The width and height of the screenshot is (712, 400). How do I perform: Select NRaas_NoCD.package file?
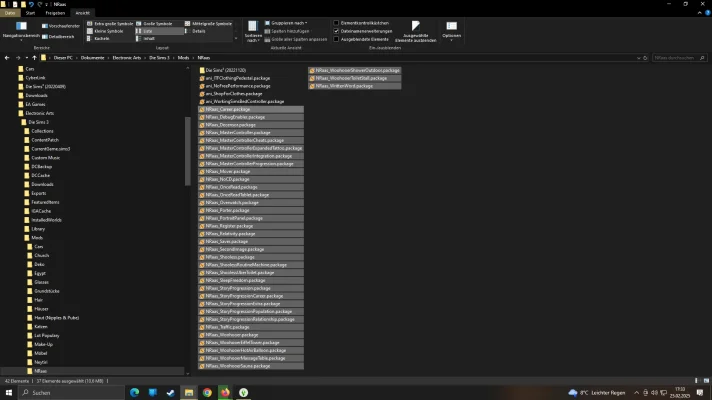pyautogui.click(x=251, y=179)
